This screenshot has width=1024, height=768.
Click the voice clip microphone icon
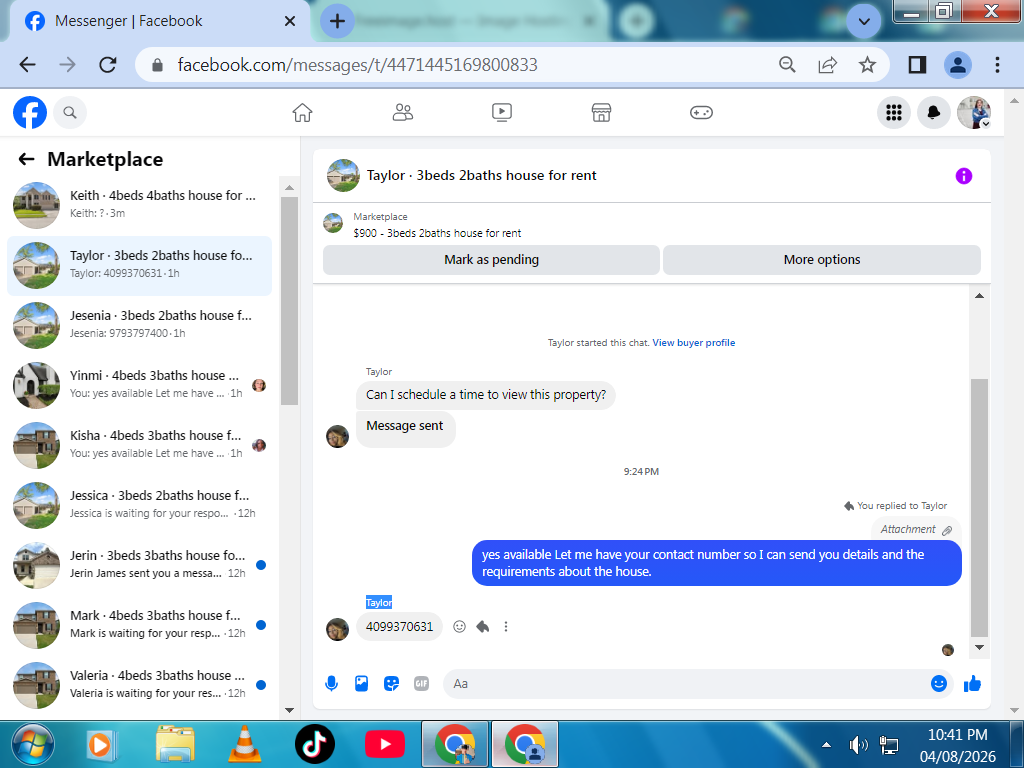332,684
